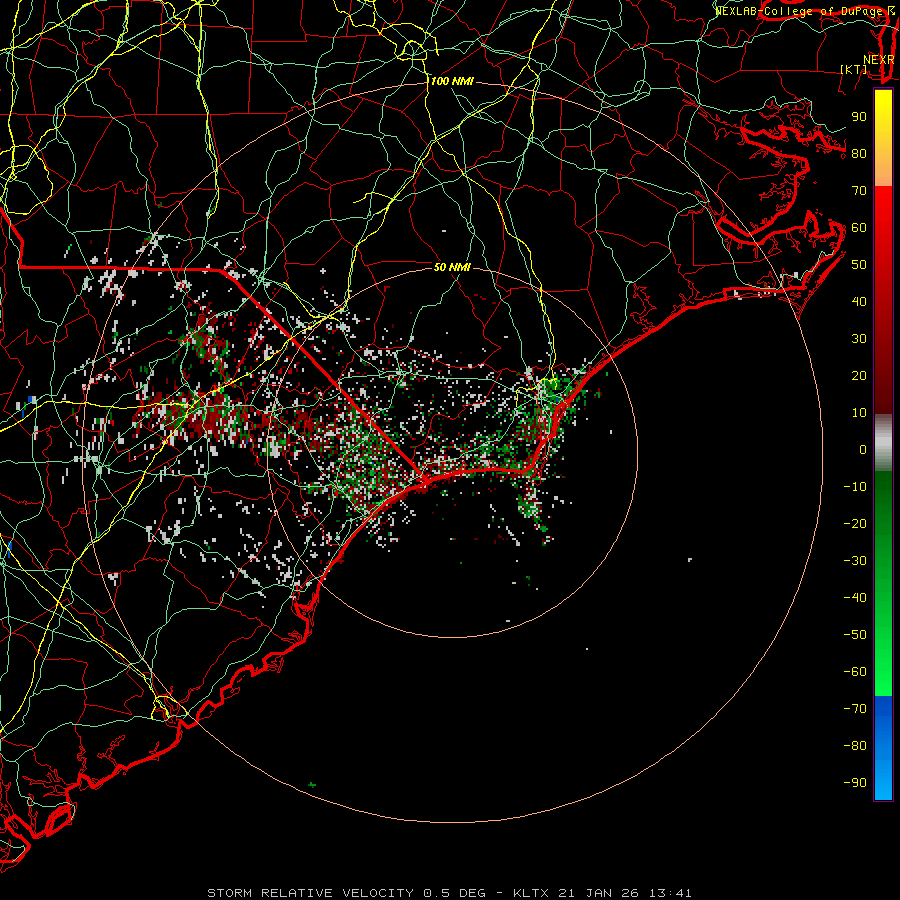This screenshot has width=900, height=900.
Task: Click the "-20" velocity scale label
Action: (855, 524)
